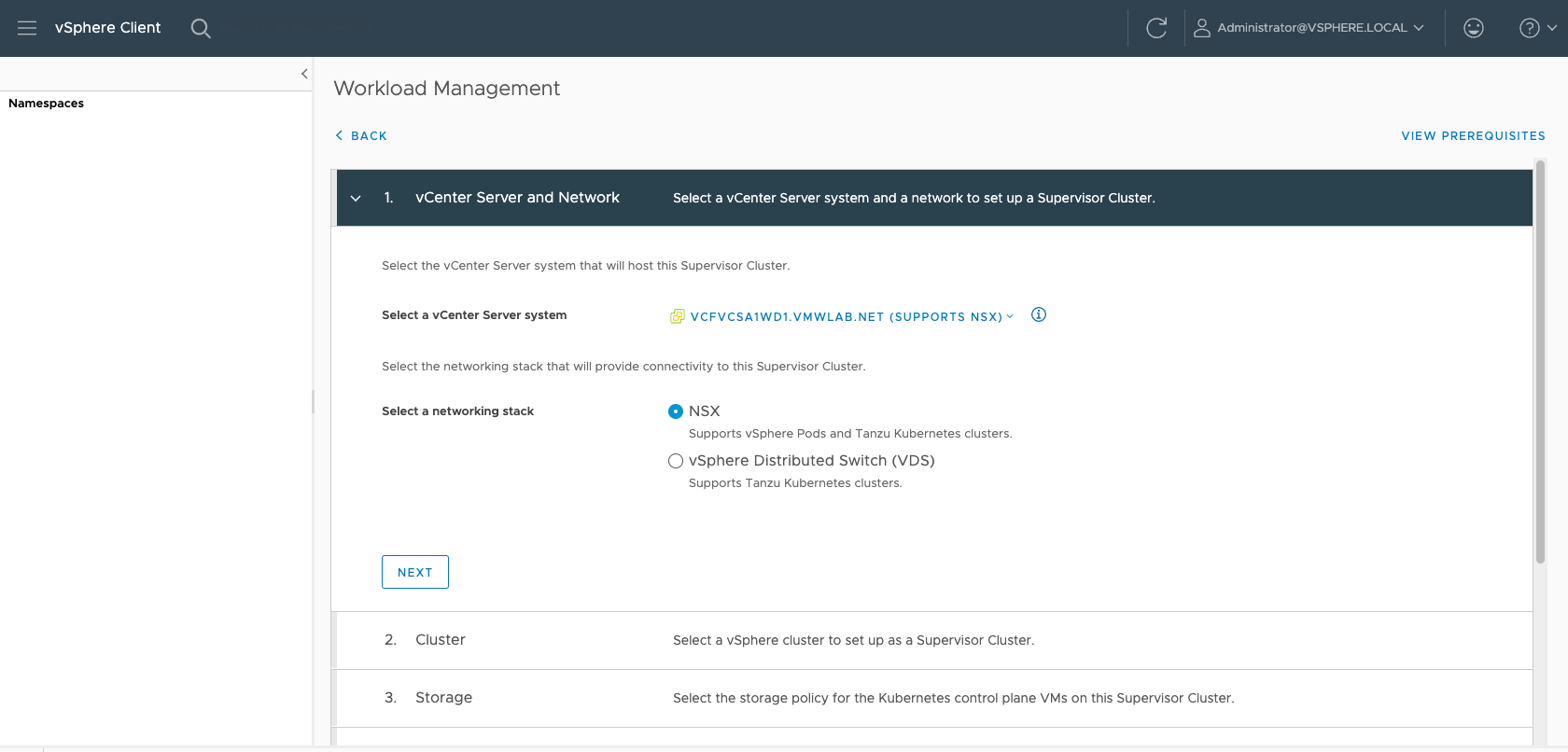Screen dimensions: 1568x752
Task: Click the vCenter Server info icon
Action: (1039, 315)
